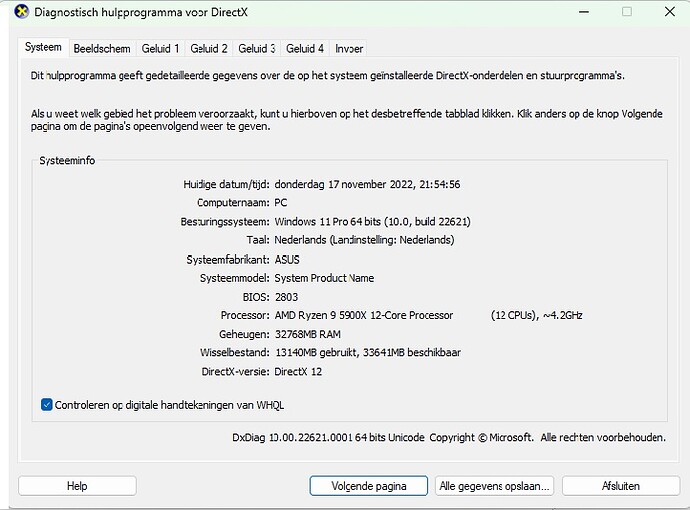Screen dimensions: 690x510
Task: Click the DirectX diagnostic title bar icon
Action: point(22,12)
